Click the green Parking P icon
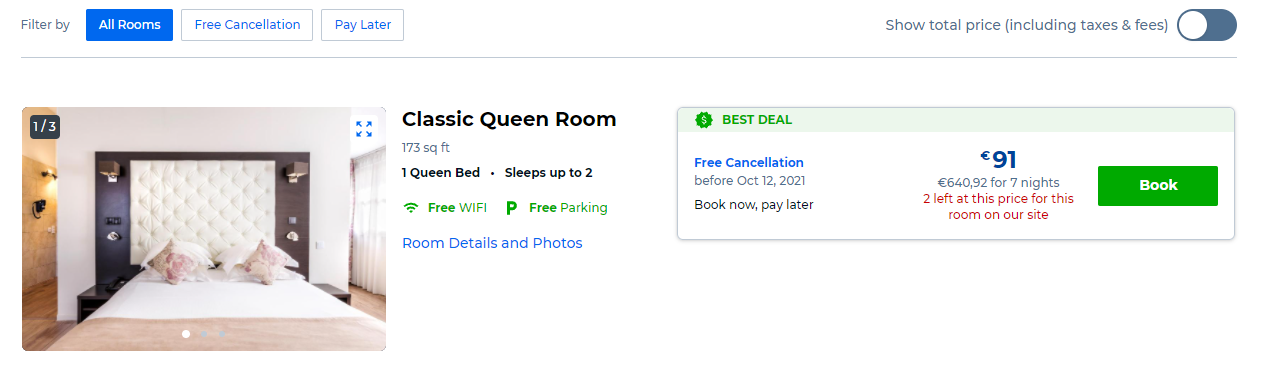This screenshot has width=1261, height=383. pos(511,208)
